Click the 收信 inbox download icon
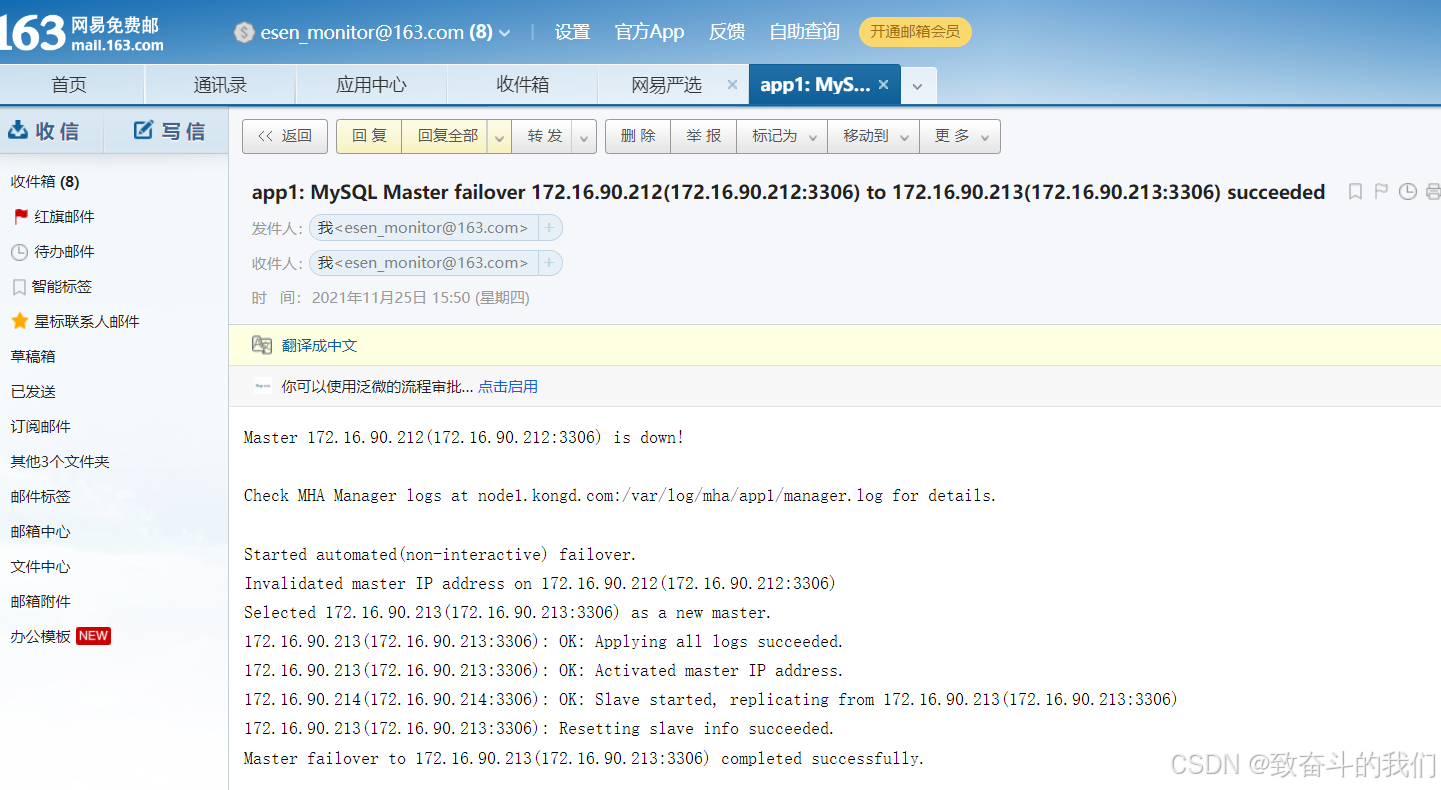 click(x=18, y=130)
